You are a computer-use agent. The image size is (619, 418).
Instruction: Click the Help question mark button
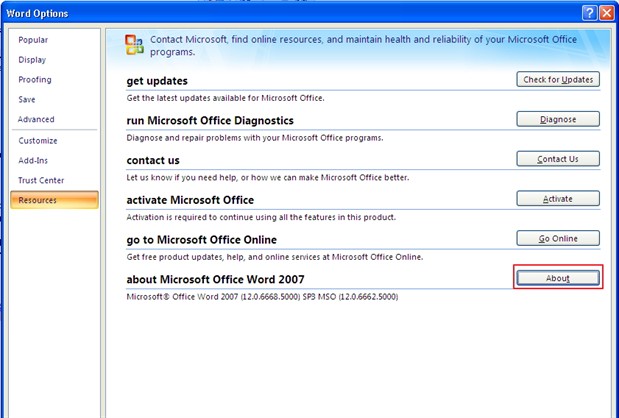[x=589, y=11]
